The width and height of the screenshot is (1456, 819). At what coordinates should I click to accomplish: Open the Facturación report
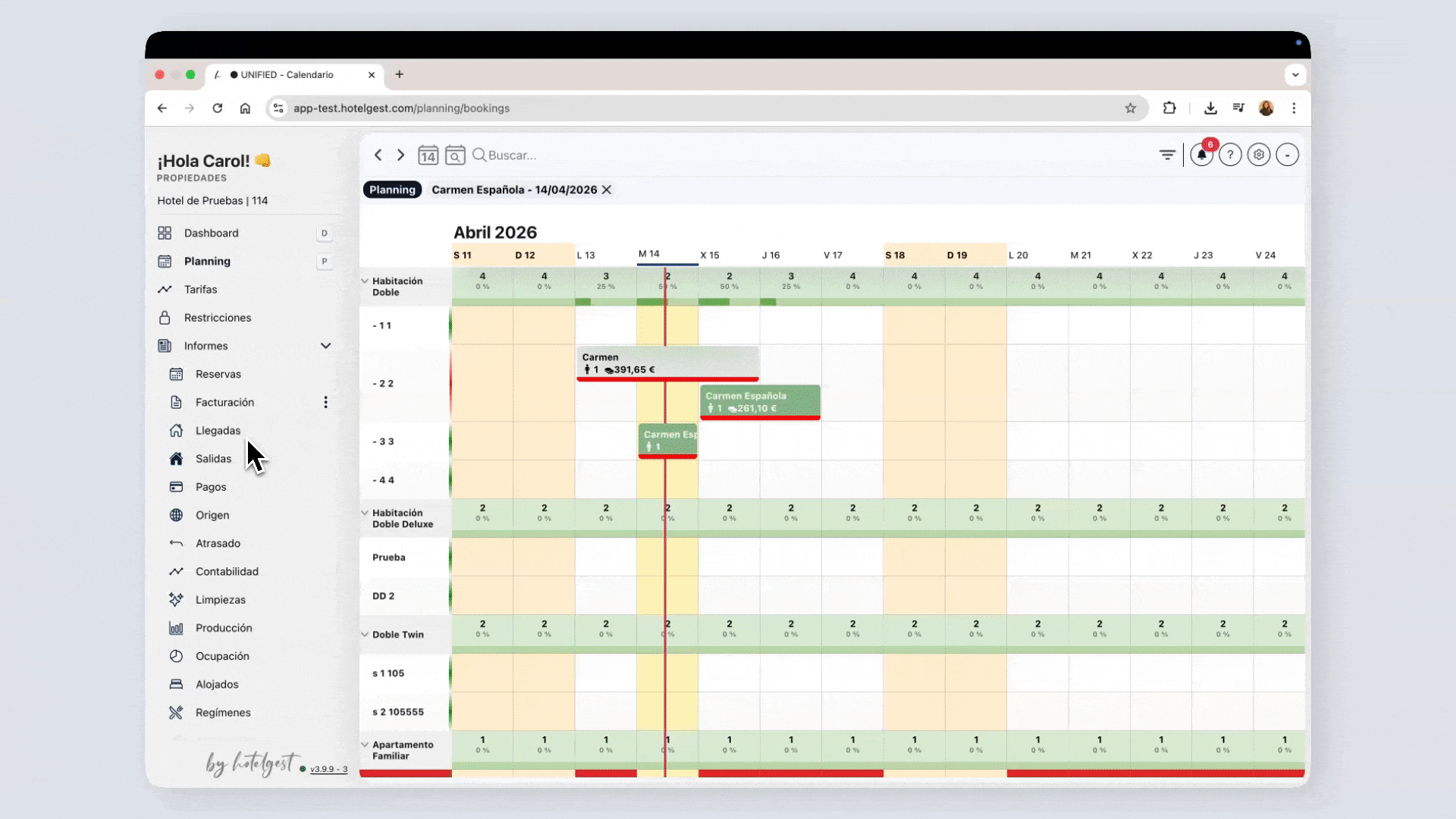pos(224,402)
